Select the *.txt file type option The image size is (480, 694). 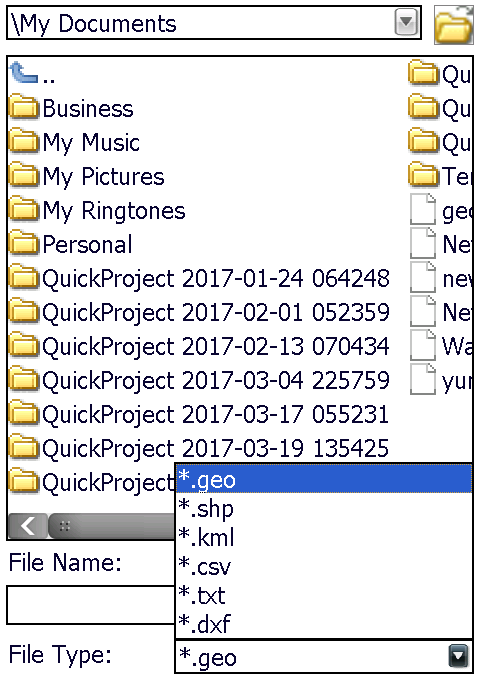[x=324, y=595]
